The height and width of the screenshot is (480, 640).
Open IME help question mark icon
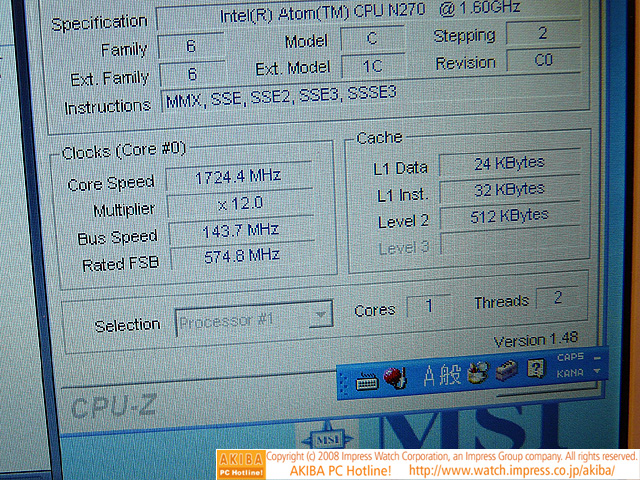pos(535,369)
